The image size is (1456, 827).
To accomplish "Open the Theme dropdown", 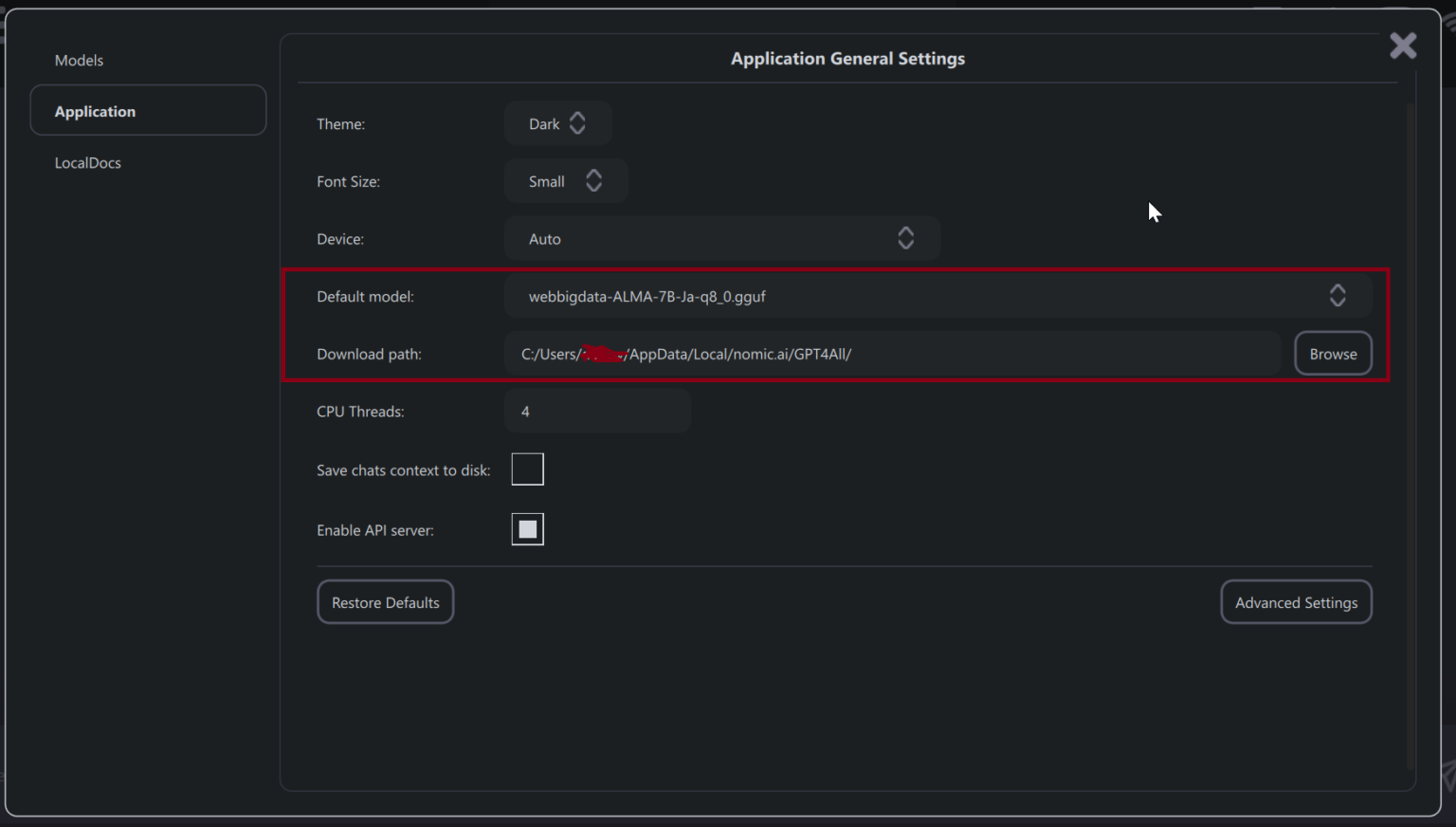I will (x=557, y=123).
